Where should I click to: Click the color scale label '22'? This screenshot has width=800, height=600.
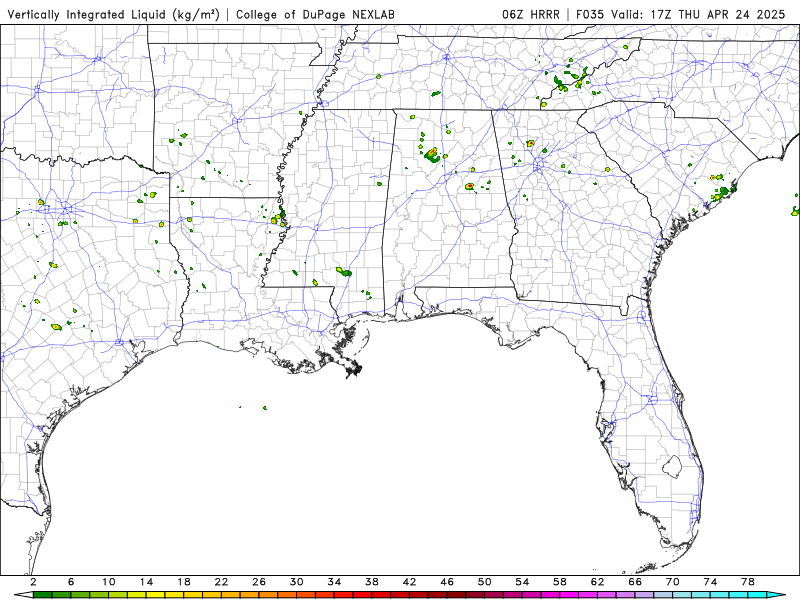(221, 582)
